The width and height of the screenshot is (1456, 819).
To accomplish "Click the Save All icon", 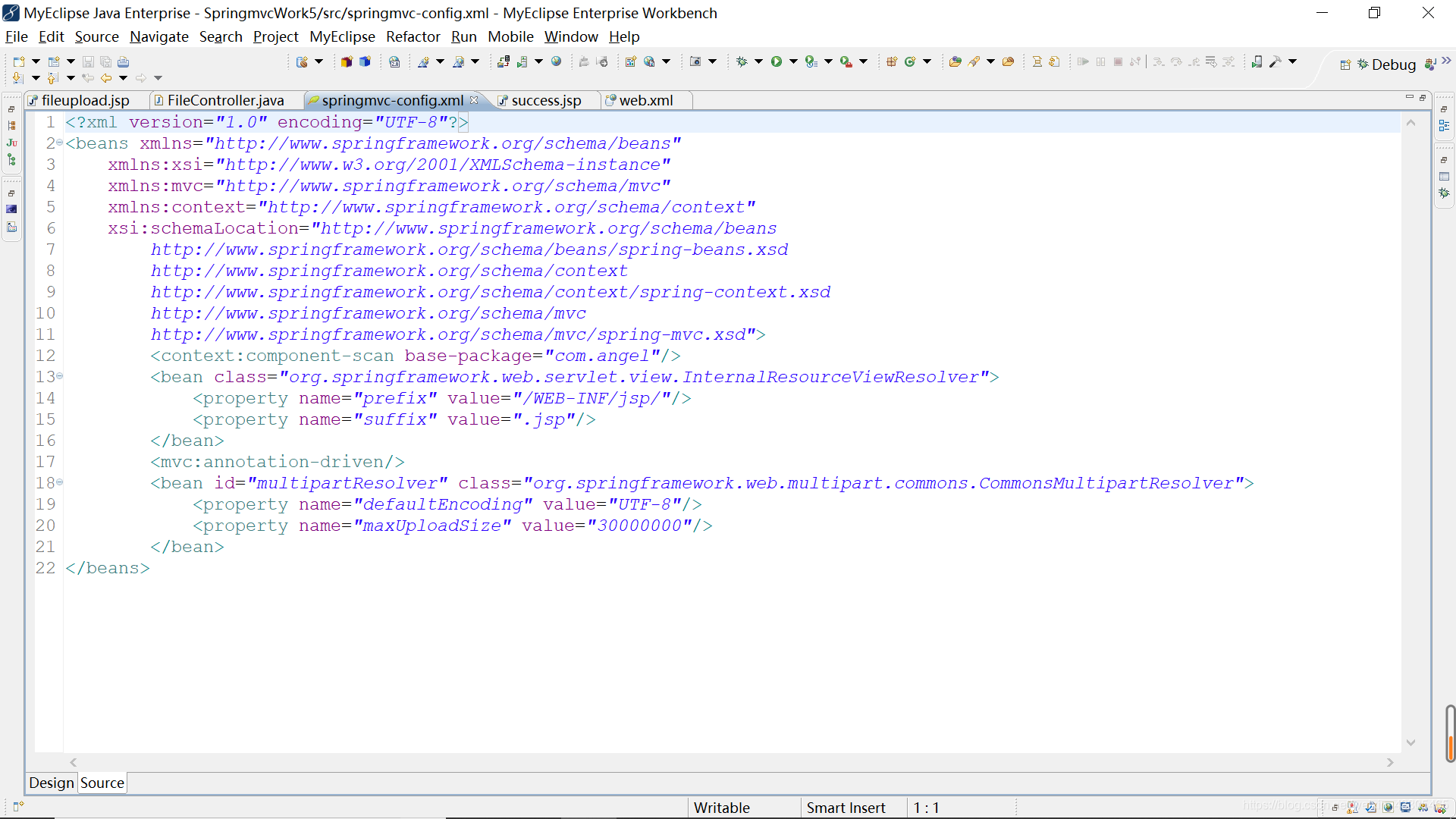I will click(105, 61).
